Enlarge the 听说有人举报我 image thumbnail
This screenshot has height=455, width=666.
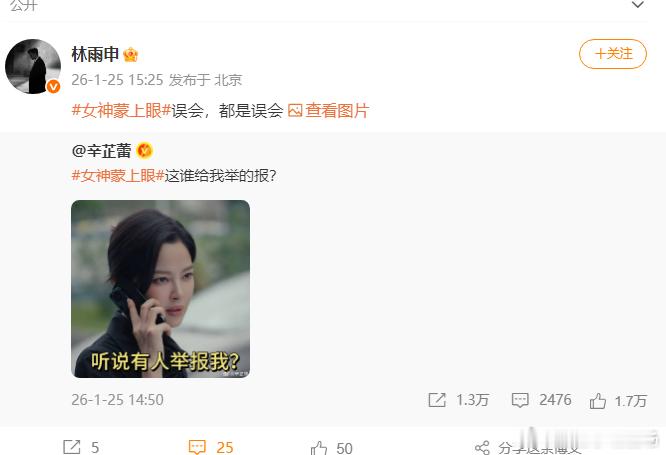pos(161,289)
